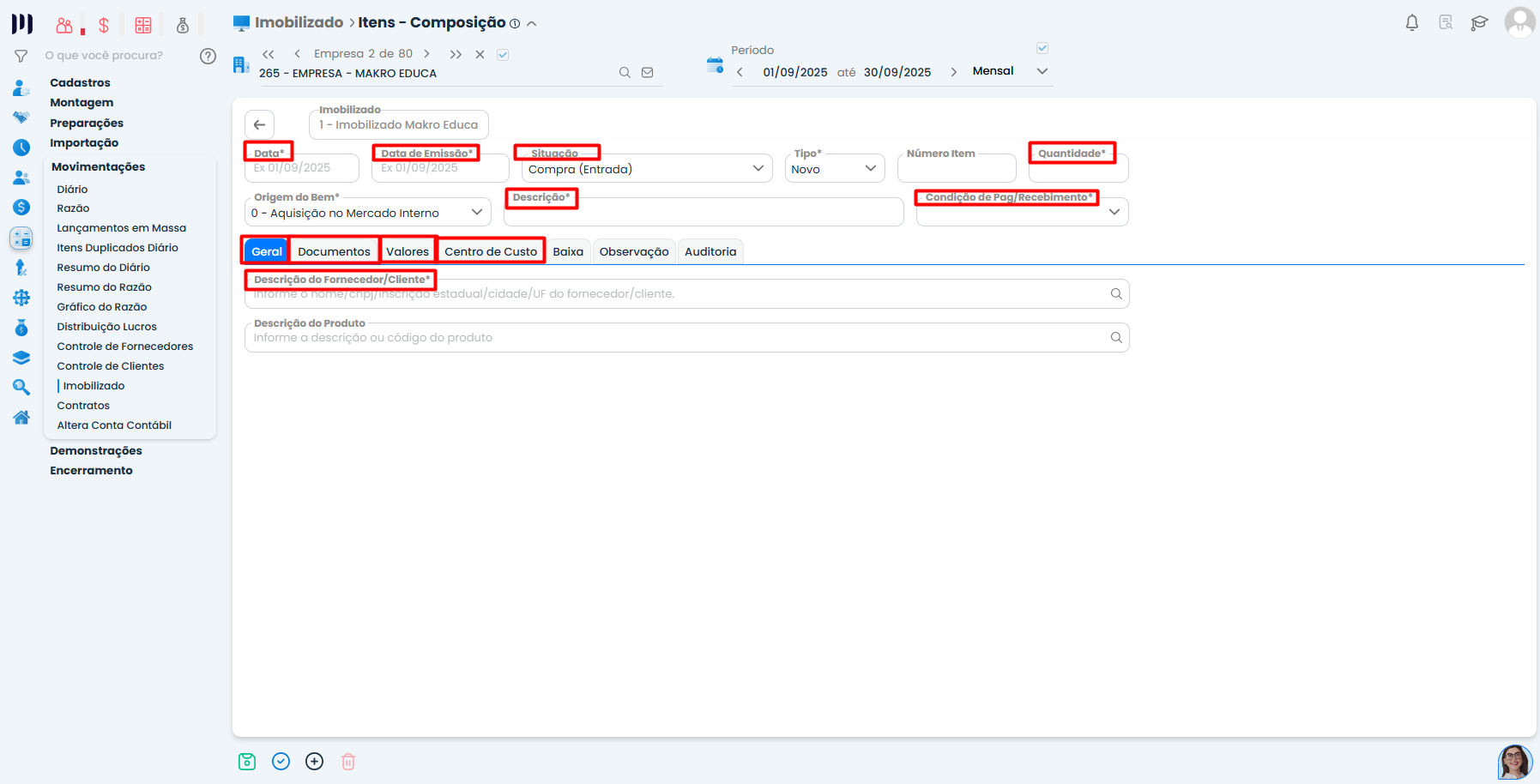Click the company search magnifier icon
Screen dimensions: 1540x784
point(625,73)
